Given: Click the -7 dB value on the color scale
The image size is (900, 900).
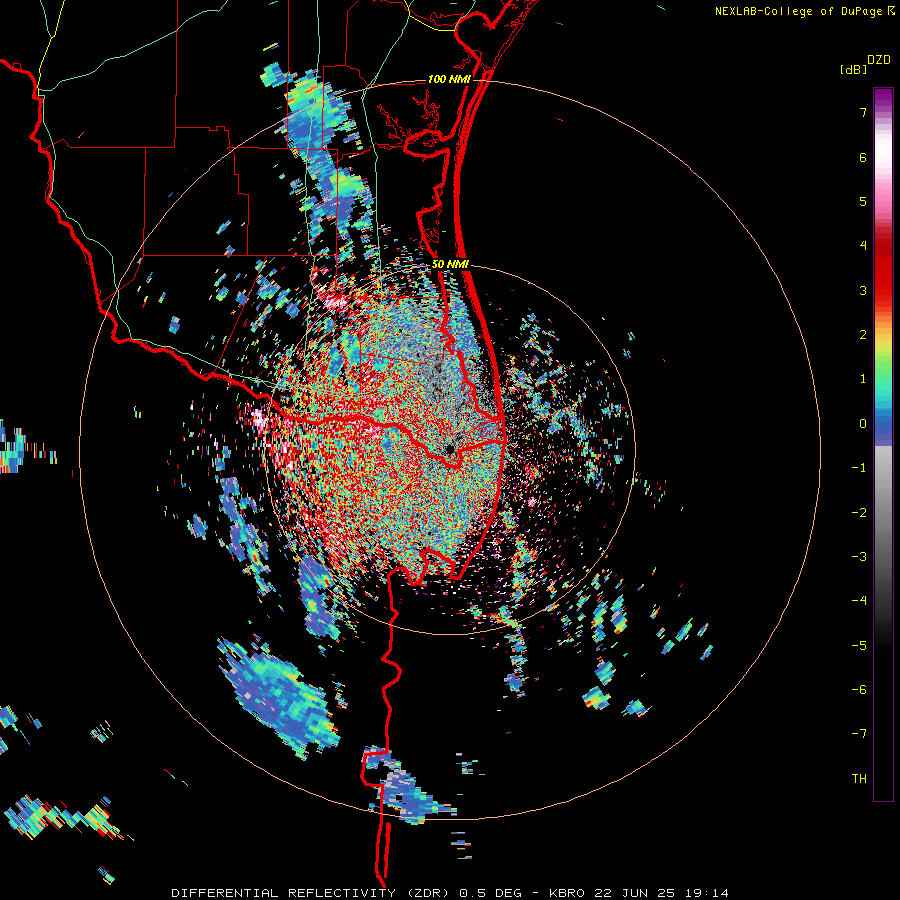Looking at the screenshot, I should [859, 734].
